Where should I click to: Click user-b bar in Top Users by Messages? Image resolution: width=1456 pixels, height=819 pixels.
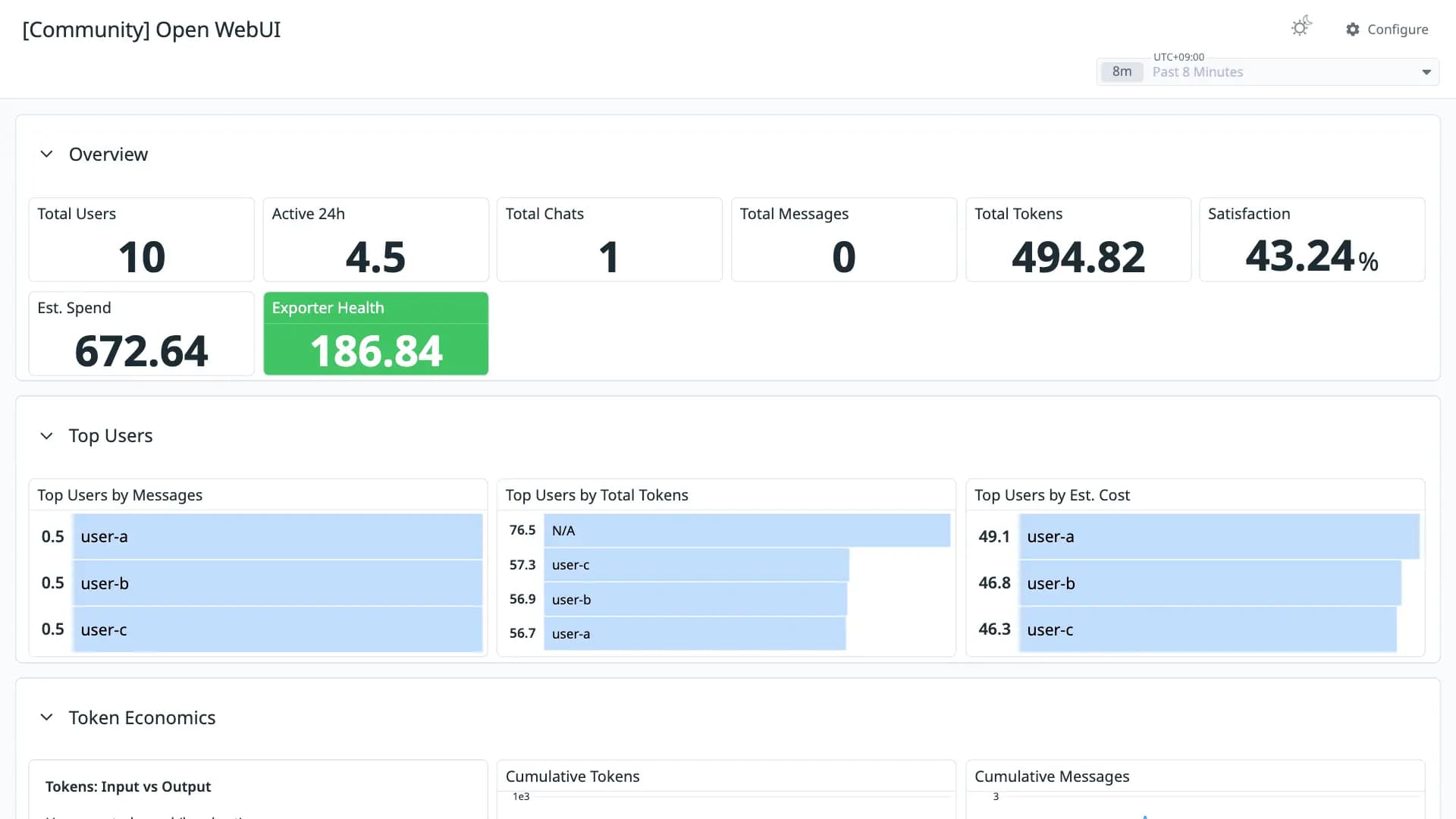[278, 583]
